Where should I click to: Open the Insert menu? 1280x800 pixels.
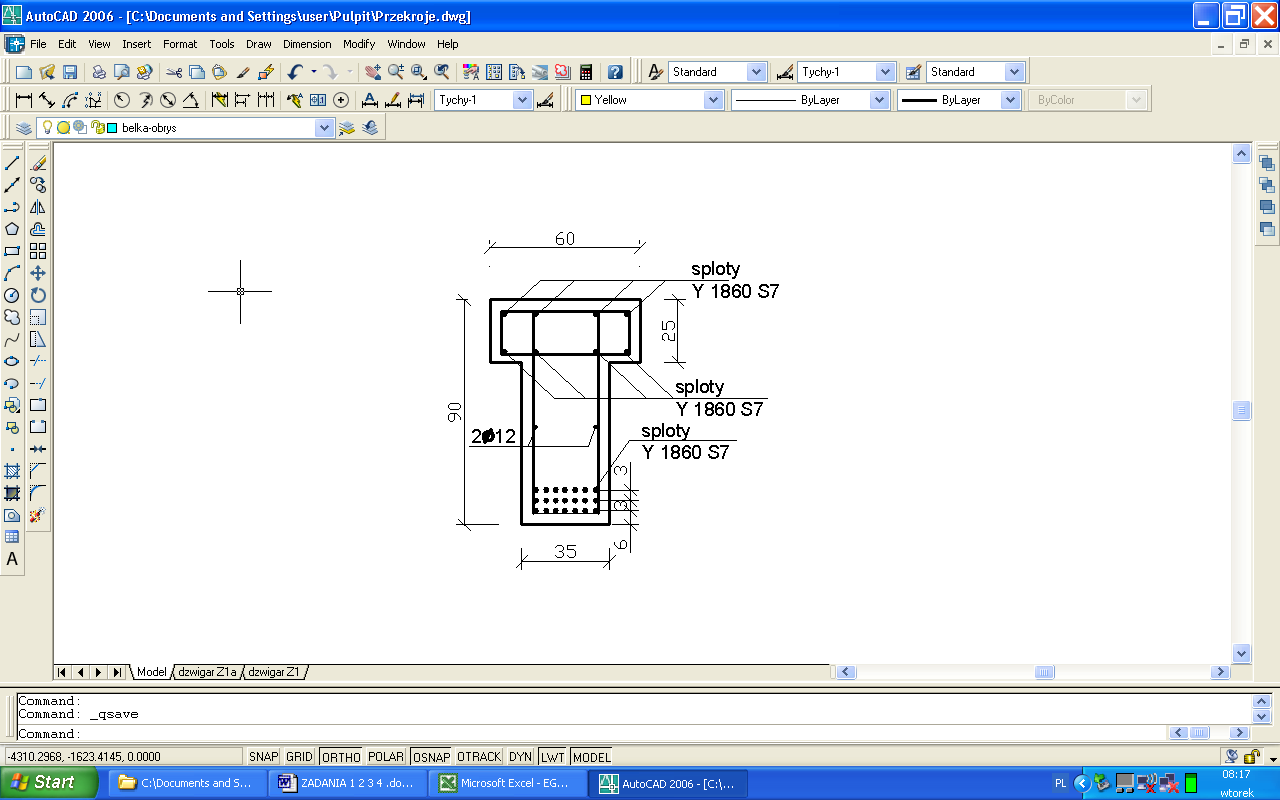click(137, 44)
